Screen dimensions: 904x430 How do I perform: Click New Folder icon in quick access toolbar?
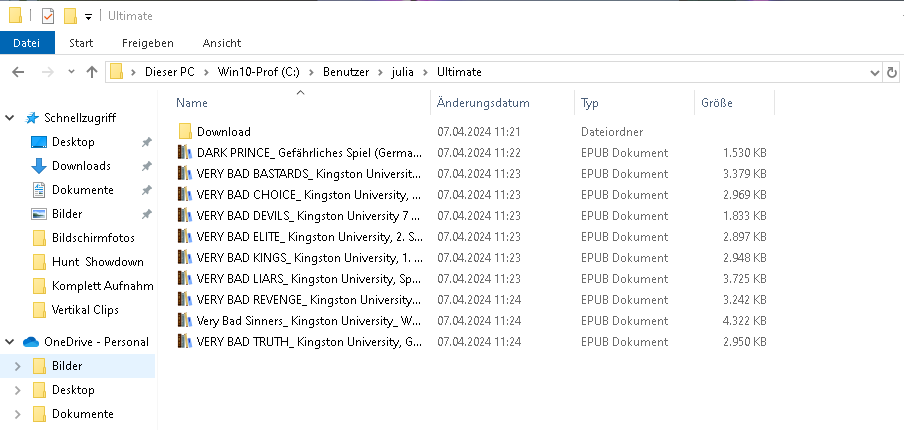point(70,16)
